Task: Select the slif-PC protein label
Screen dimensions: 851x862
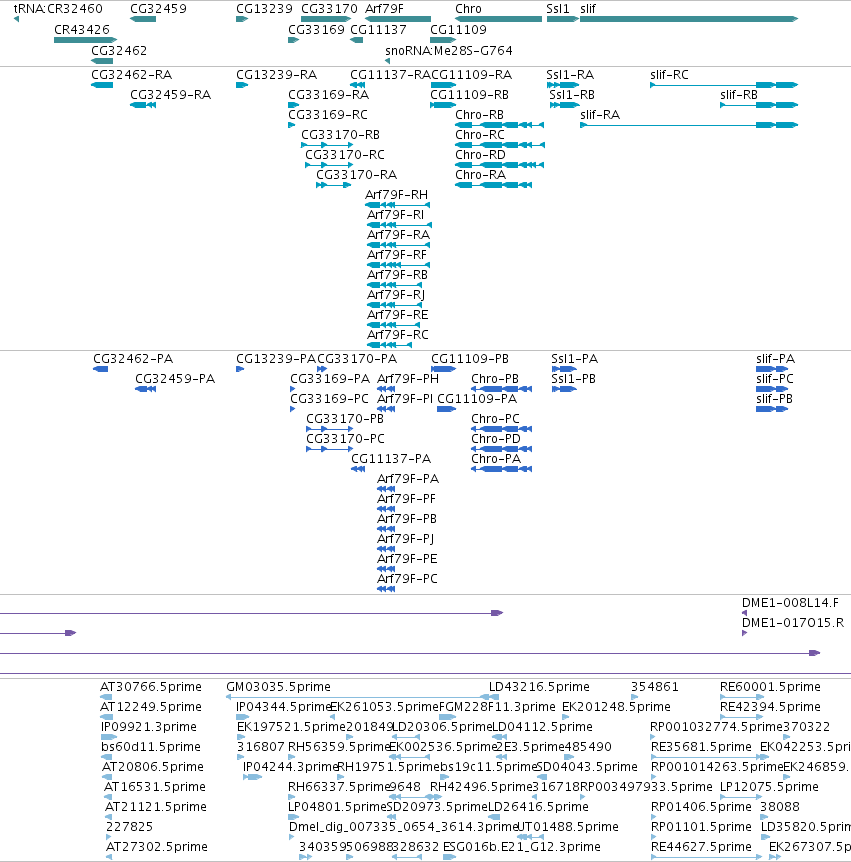Action: [x=775, y=379]
